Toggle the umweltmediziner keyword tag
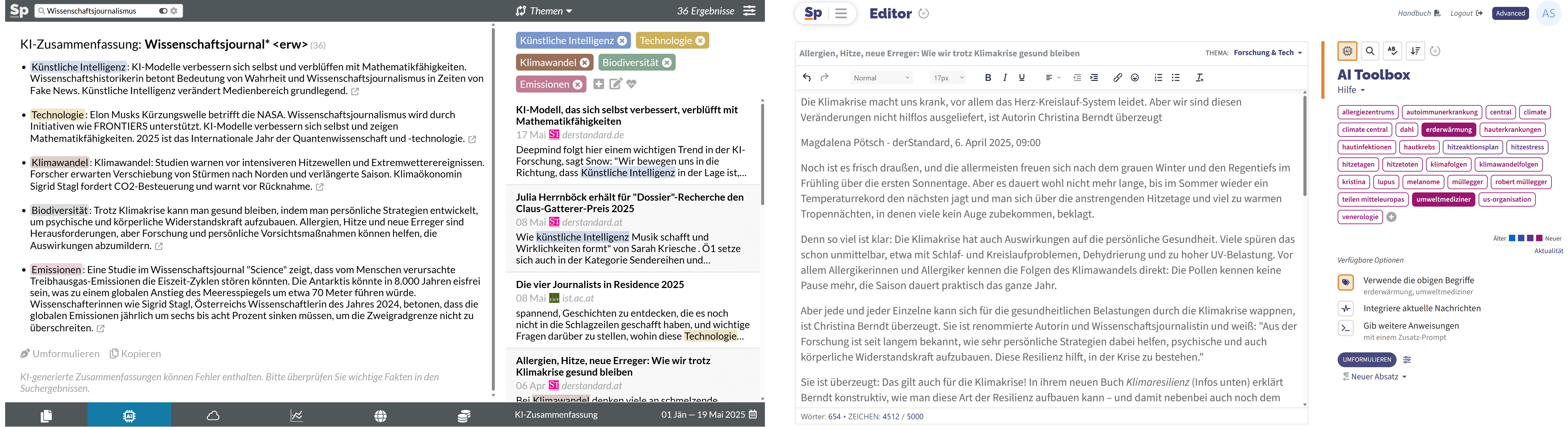Viewport: 1568px width, 427px height. (x=1443, y=199)
